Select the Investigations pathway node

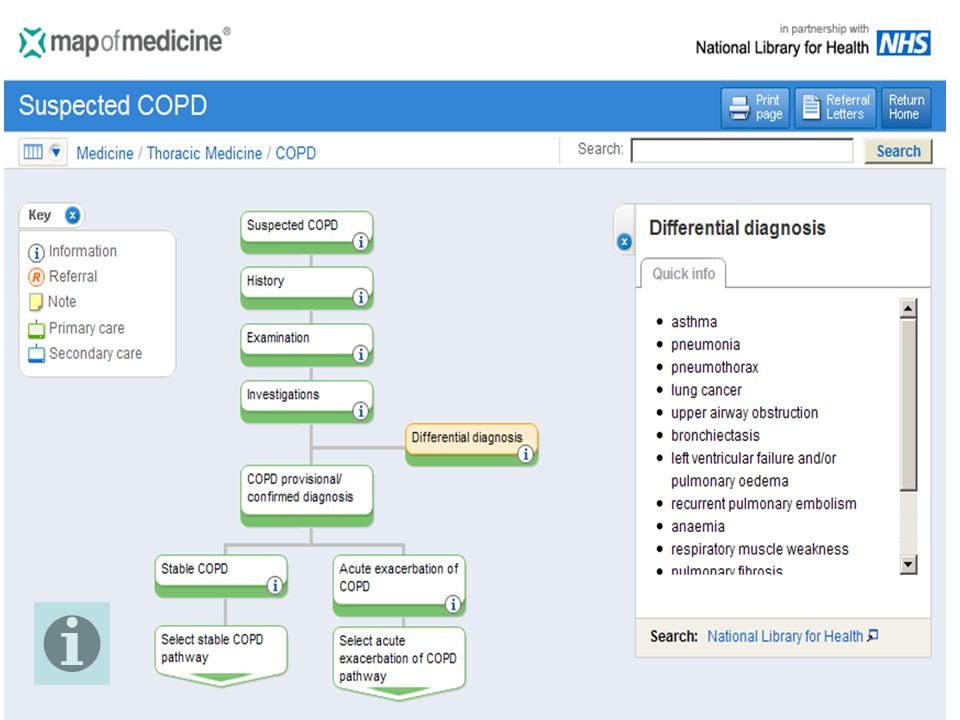click(306, 402)
